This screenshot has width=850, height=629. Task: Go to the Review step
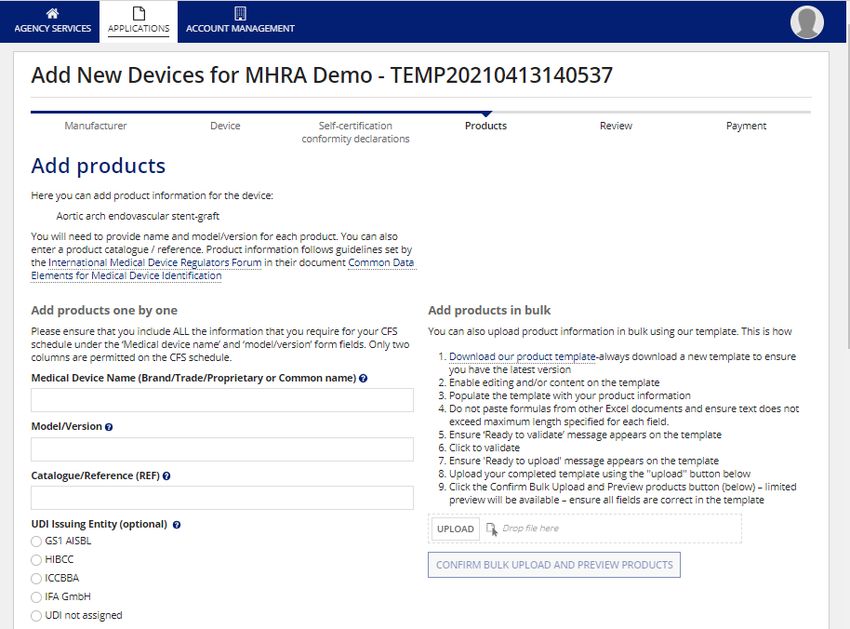(x=616, y=126)
